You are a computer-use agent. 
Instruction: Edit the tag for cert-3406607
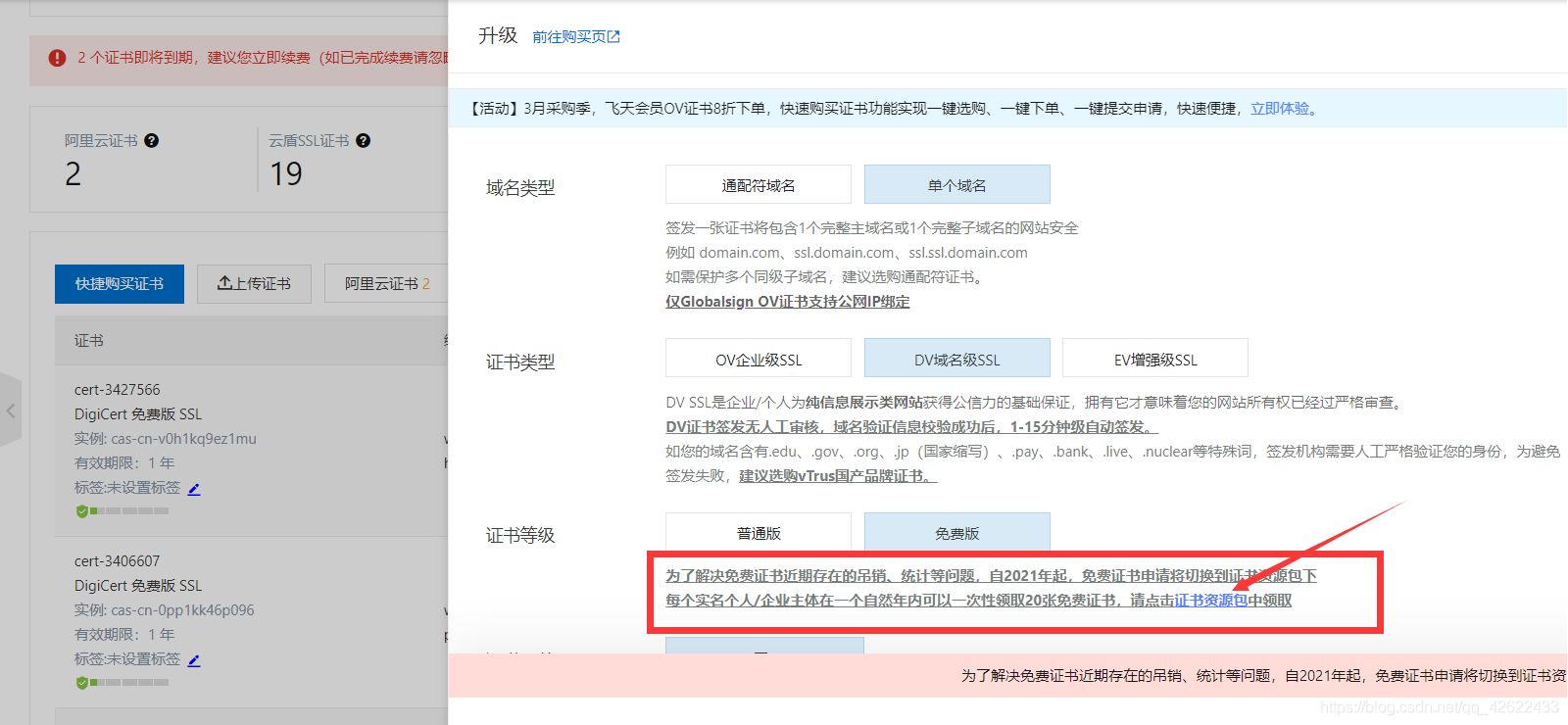[x=194, y=660]
